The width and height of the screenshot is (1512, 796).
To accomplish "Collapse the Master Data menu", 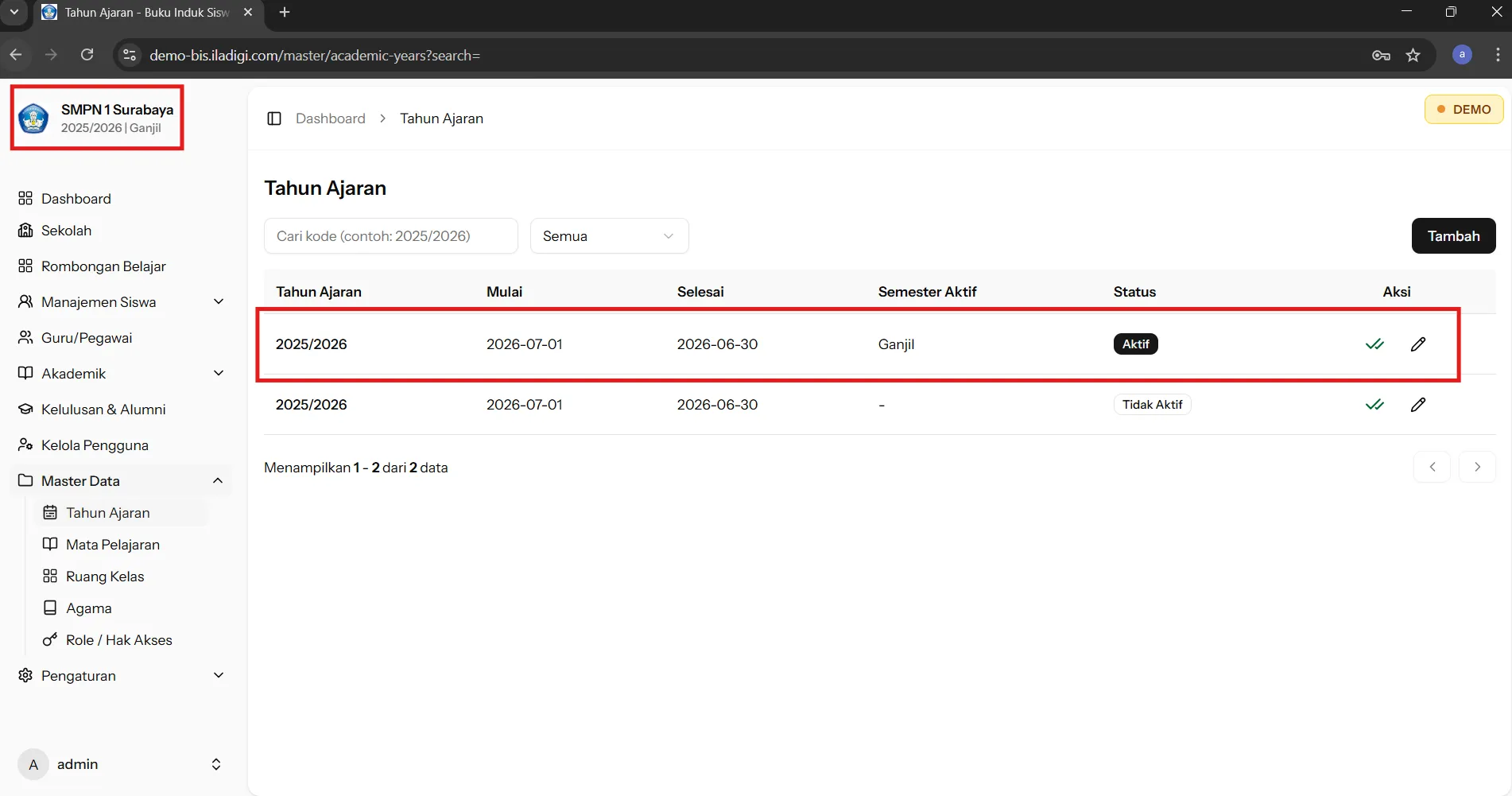I will [x=121, y=481].
